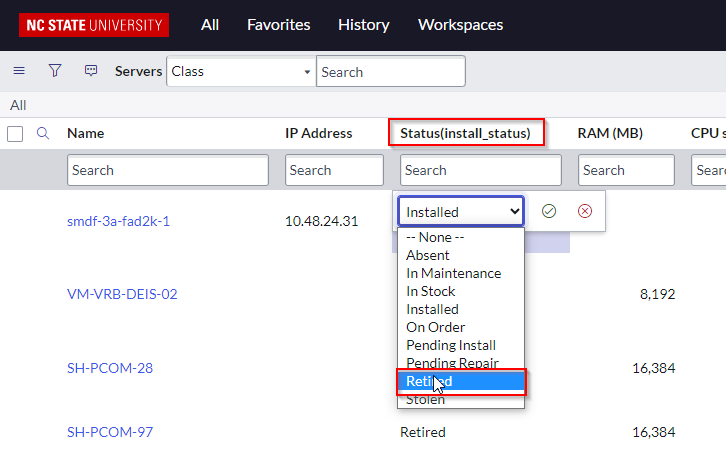Cancel status edit with red X
Screen dimensions: 726x458
point(585,211)
